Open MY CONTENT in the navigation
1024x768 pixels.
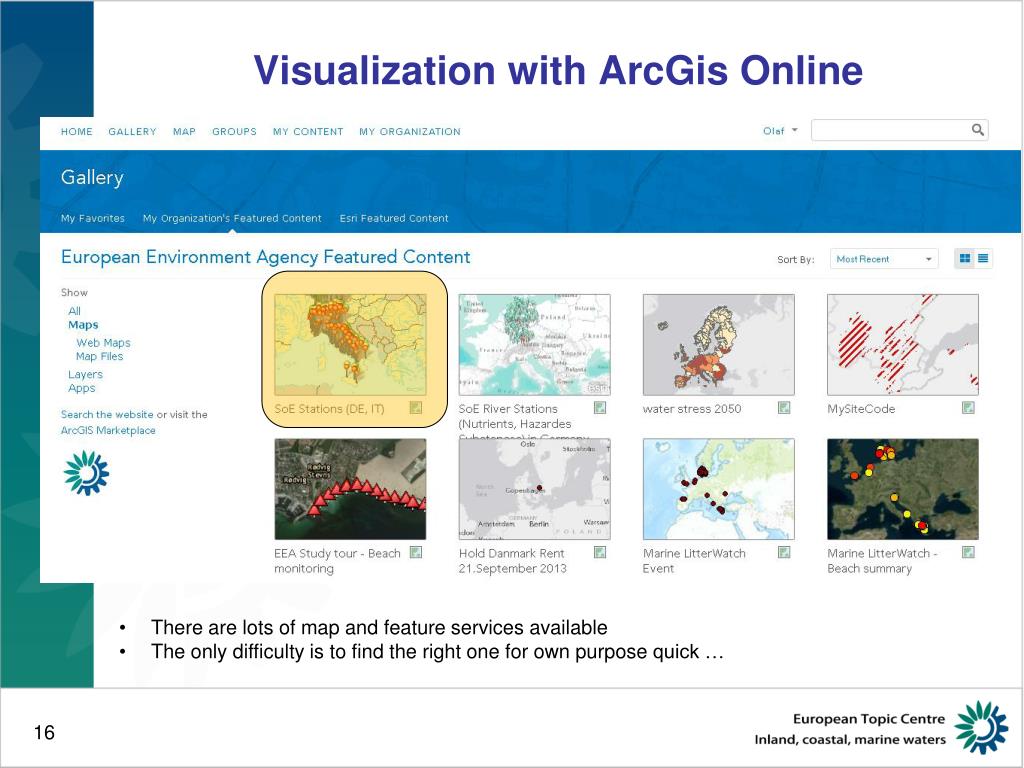[308, 131]
